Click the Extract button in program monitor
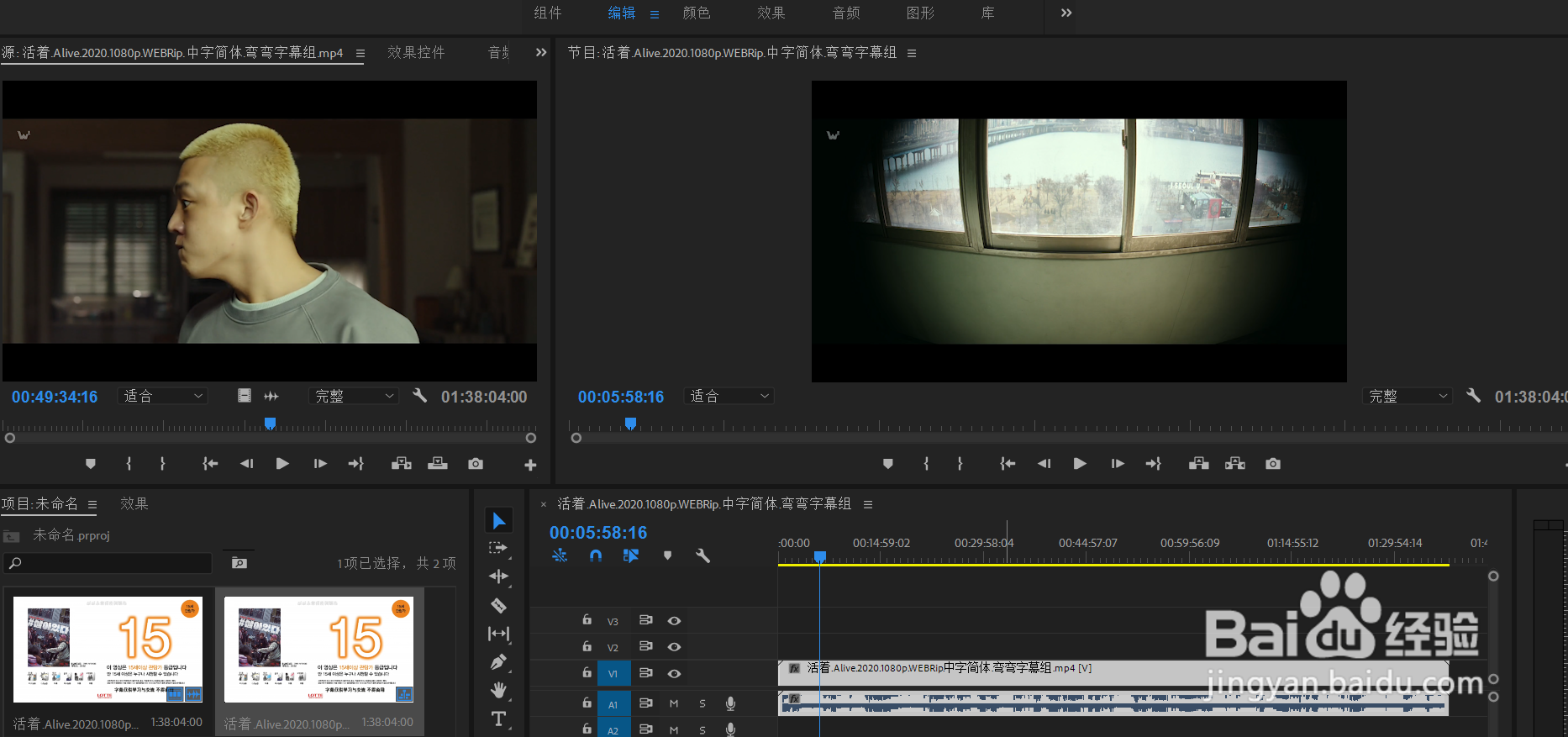The width and height of the screenshot is (1568, 737). 1235,464
